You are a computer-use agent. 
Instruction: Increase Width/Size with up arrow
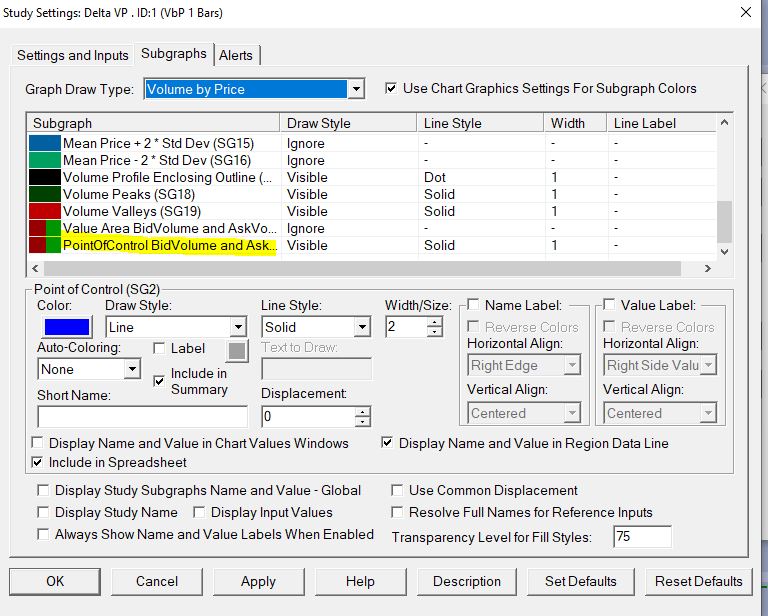[434, 322]
